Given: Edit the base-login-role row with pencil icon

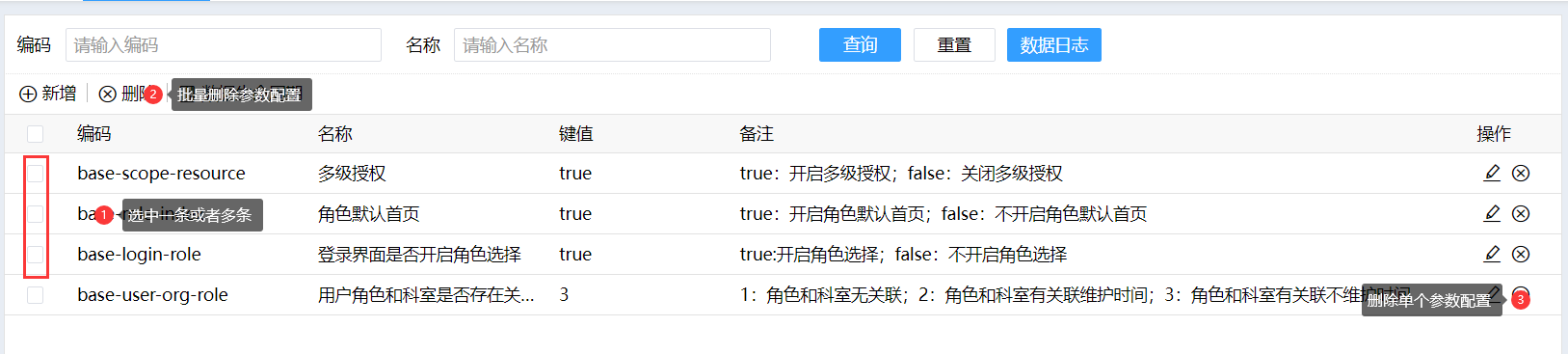Looking at the screenshot, I should (x=1492, y=255).
